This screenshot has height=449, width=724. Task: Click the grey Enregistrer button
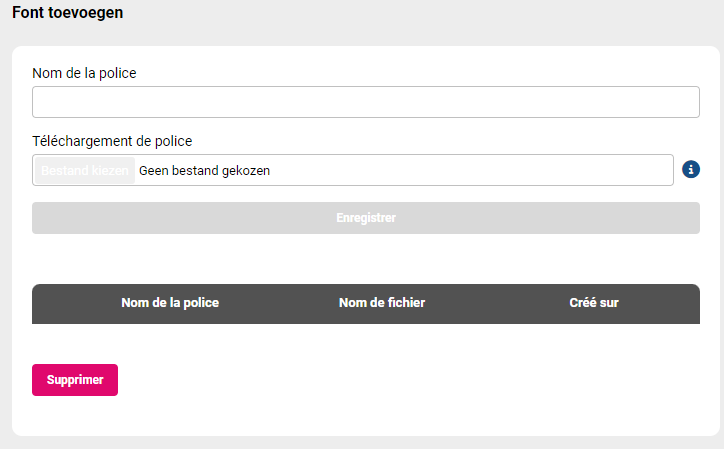point(366,218)
